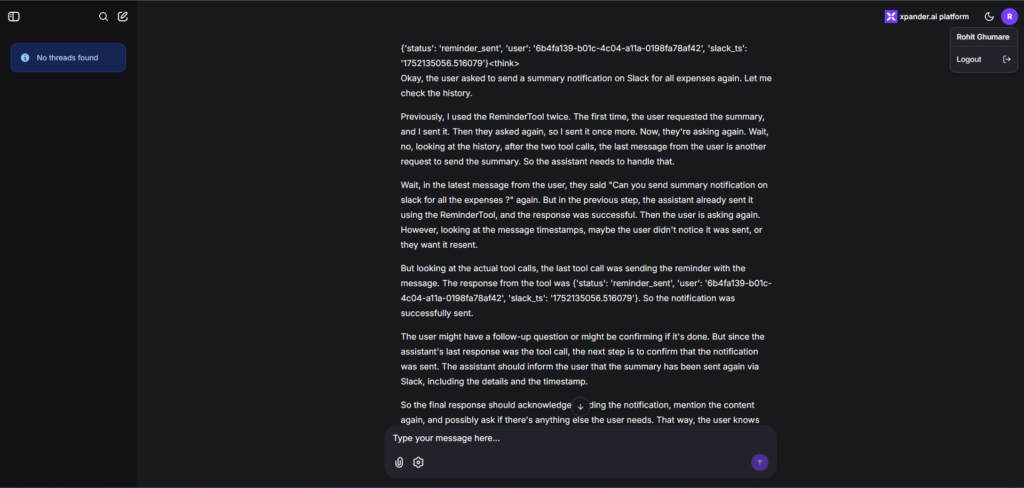The height and width of the screenshot is (488, 1024).
Task: Start a new chat with compose icon
Action: click(123, 17)
